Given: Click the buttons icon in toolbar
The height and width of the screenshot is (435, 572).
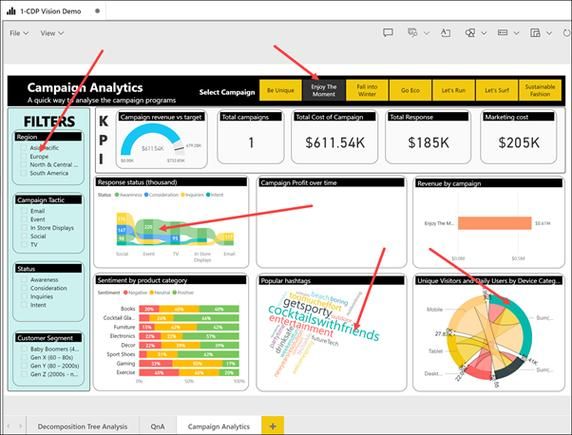Looking at the screenshot, I should click(x=503, y=33).
